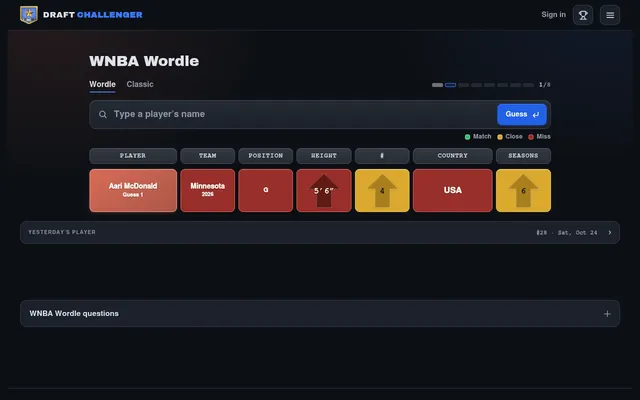This screenshot has width=640, height=400.
Task: Click the Draft Challenger shield logo
Action: [x=29, y=15]
